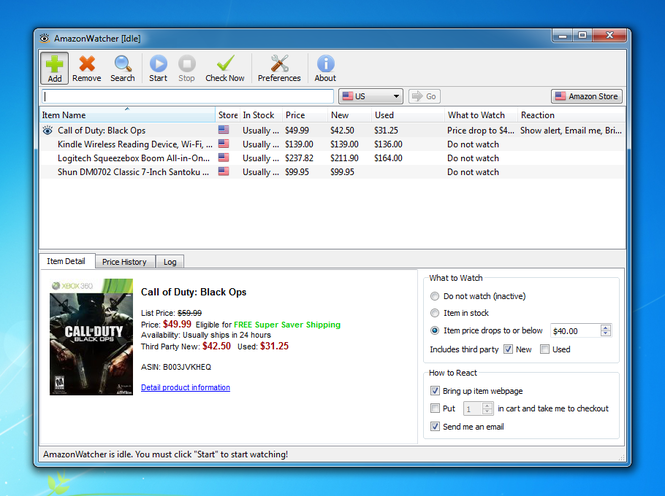Click the Stop toolbar icon

point(187,64)
